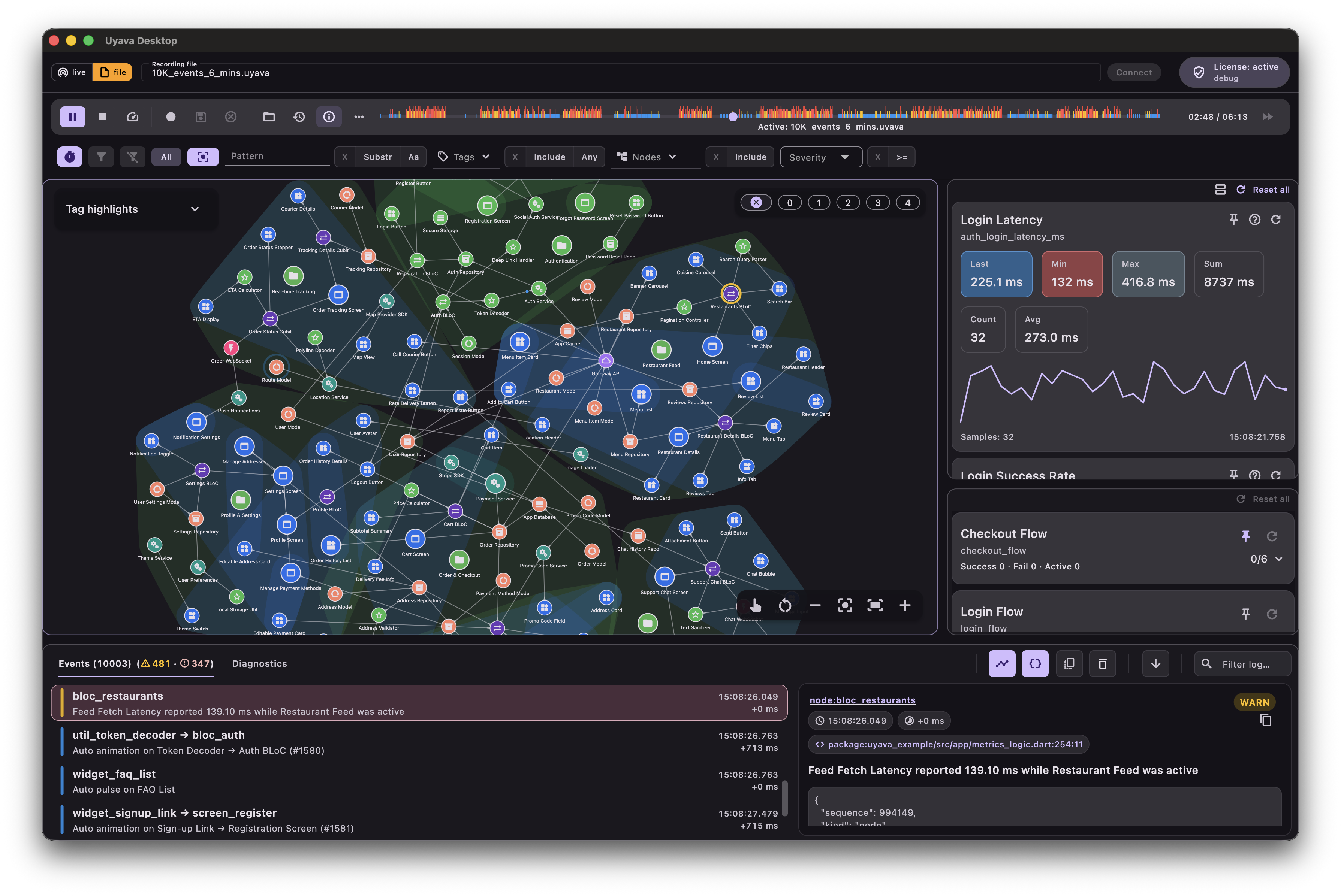The width and height of the screenshot is (1341, 896).
Task: Click the zoom in plus icon
Action: pos(905,605)
